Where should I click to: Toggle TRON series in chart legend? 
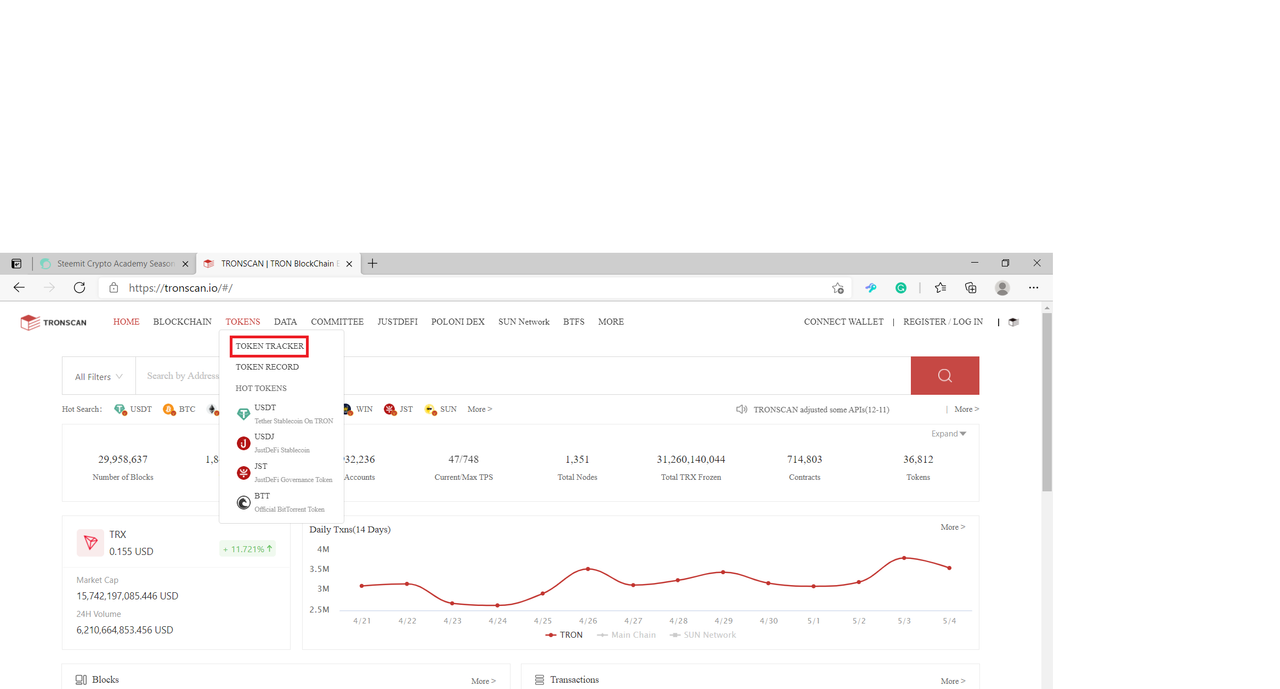pos(564,635)
